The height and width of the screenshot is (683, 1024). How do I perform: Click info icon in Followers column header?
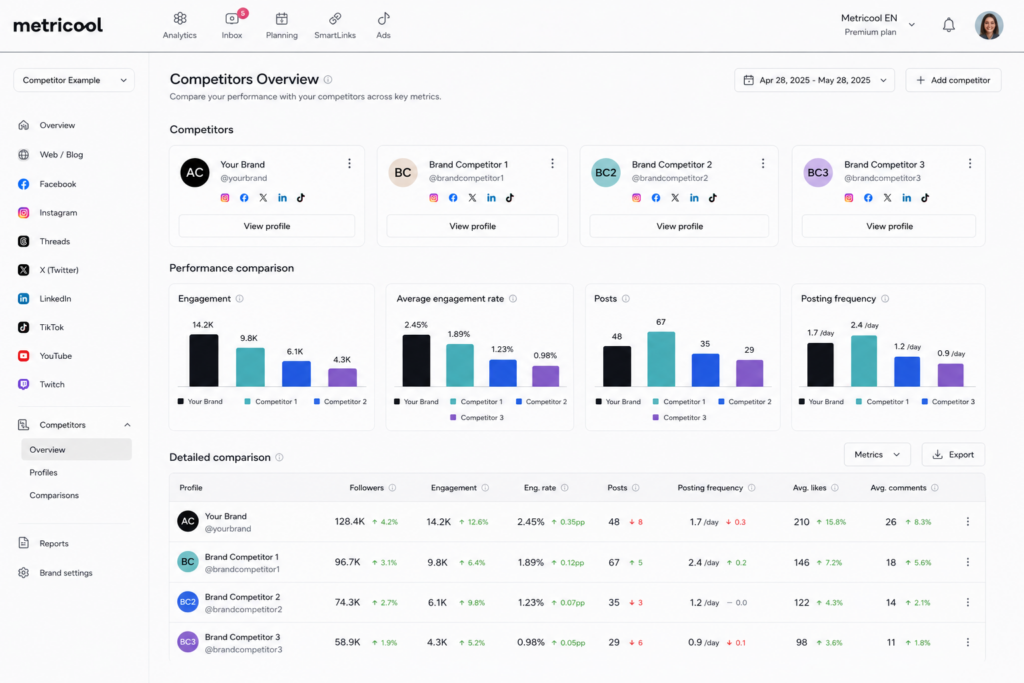coord(392,488)
